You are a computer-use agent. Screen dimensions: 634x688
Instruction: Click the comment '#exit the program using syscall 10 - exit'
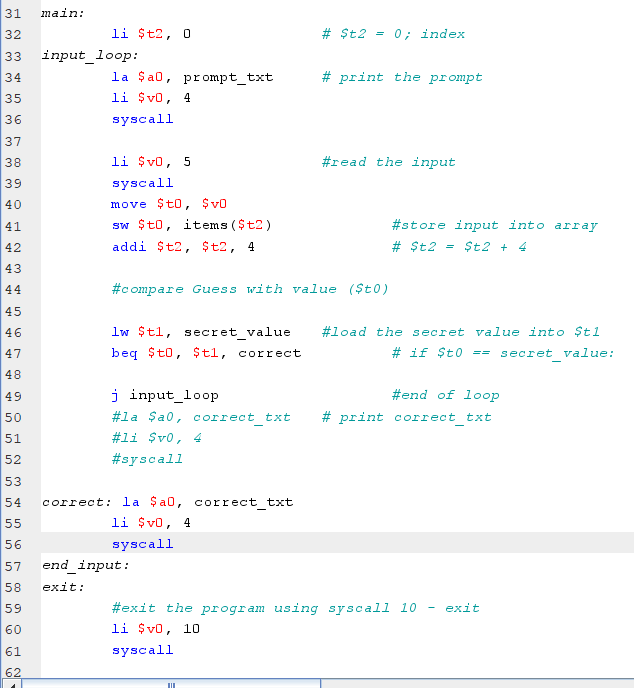tap(296, 608)
